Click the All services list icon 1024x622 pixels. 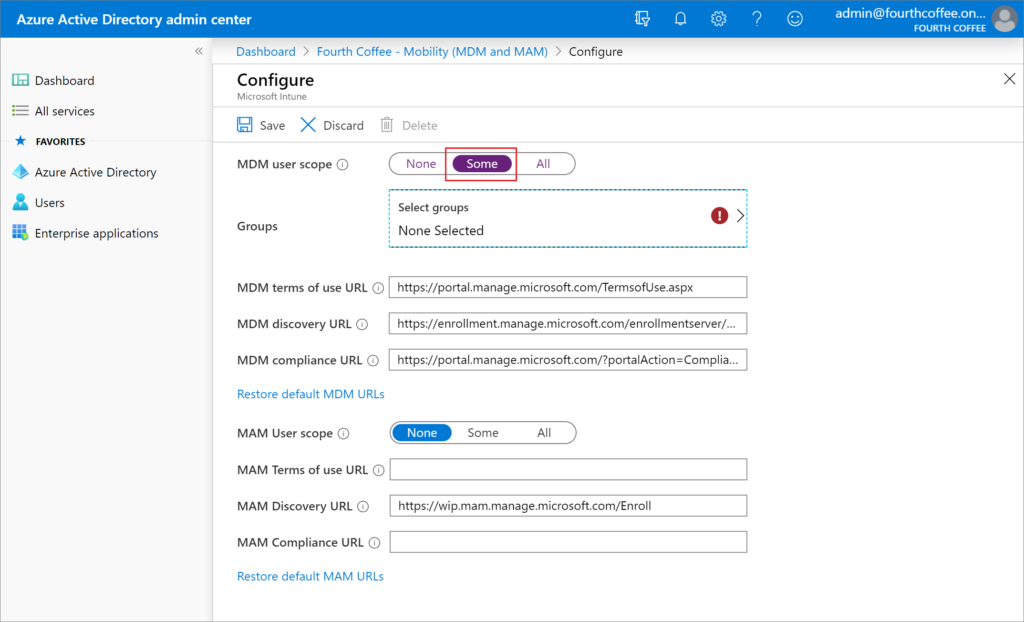point(20,111)
